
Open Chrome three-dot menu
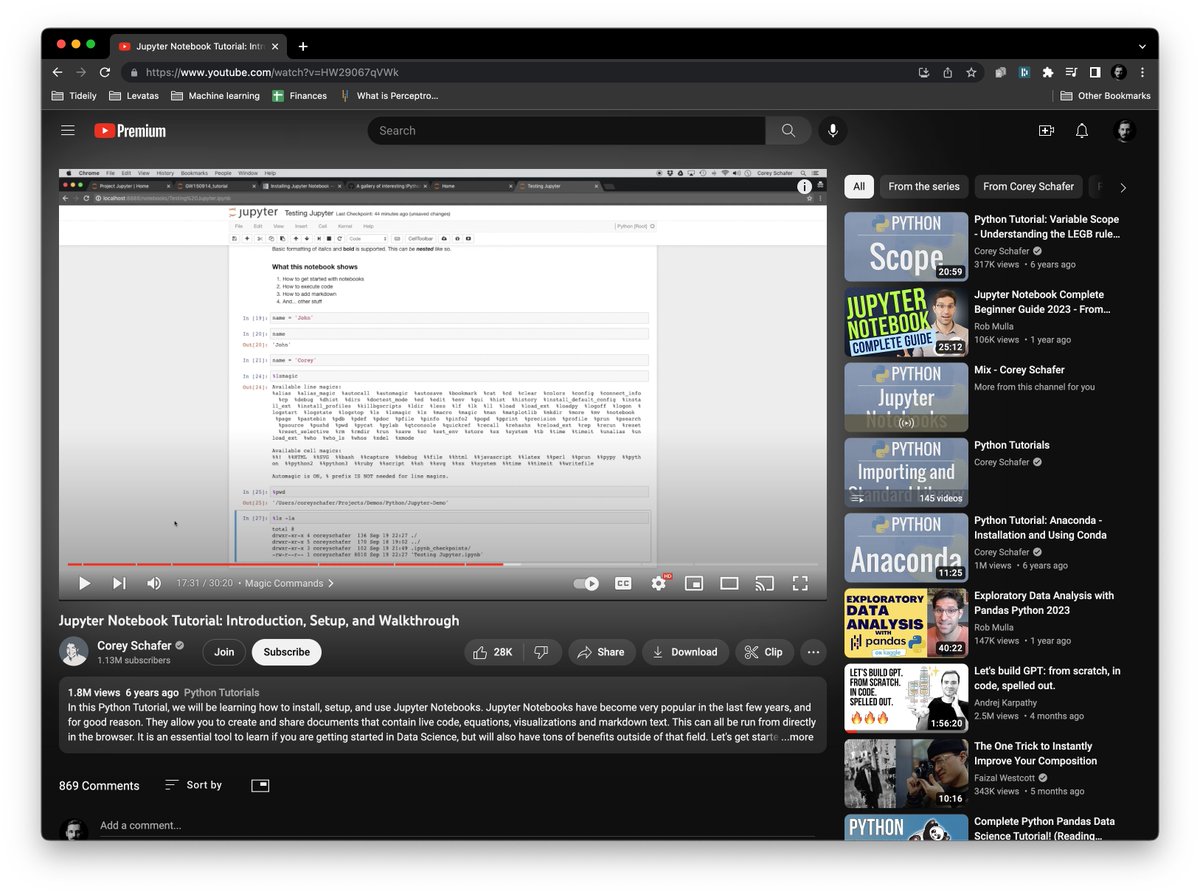1142,72
